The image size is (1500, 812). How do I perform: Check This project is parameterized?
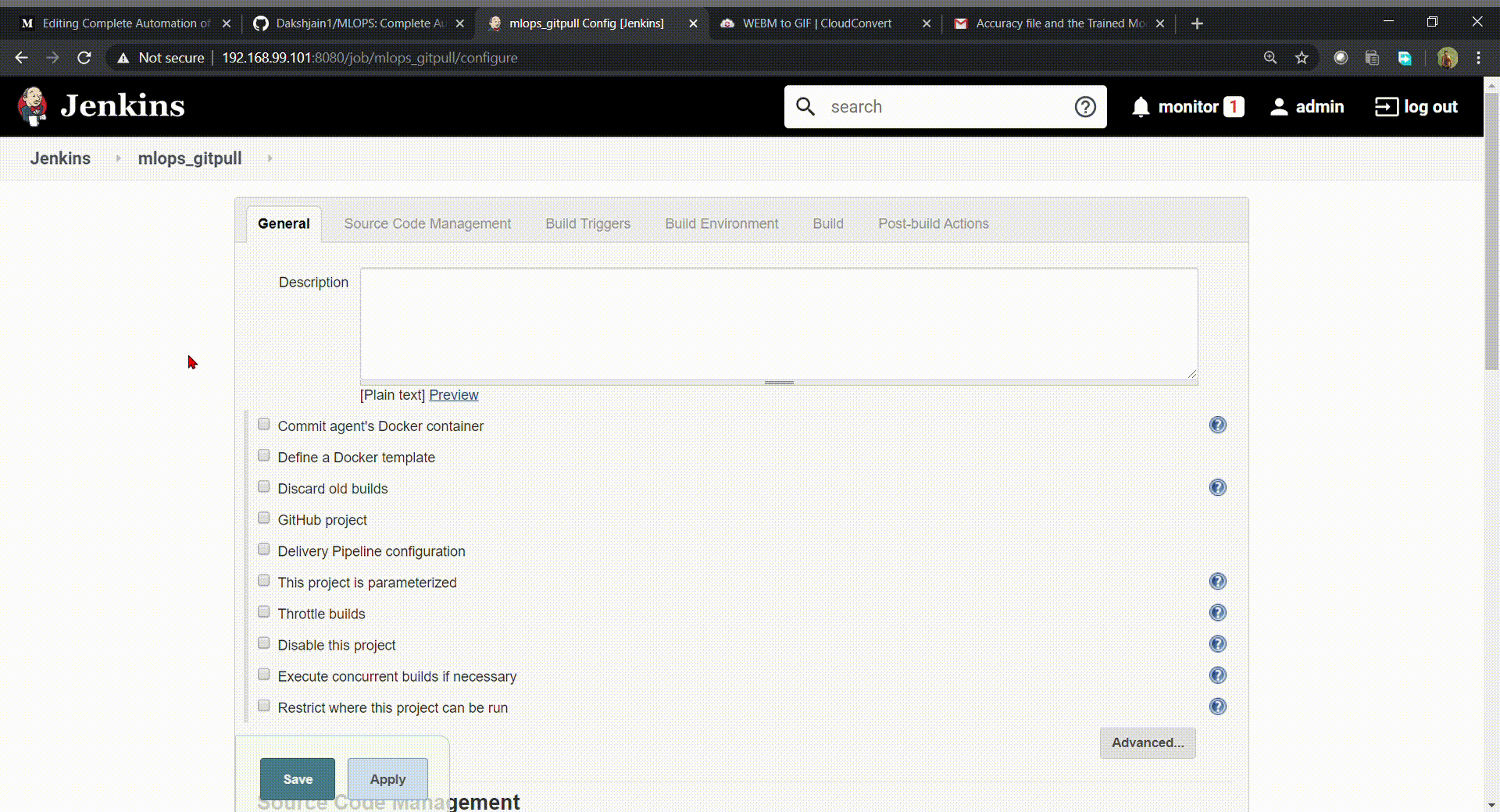(264, 580)
